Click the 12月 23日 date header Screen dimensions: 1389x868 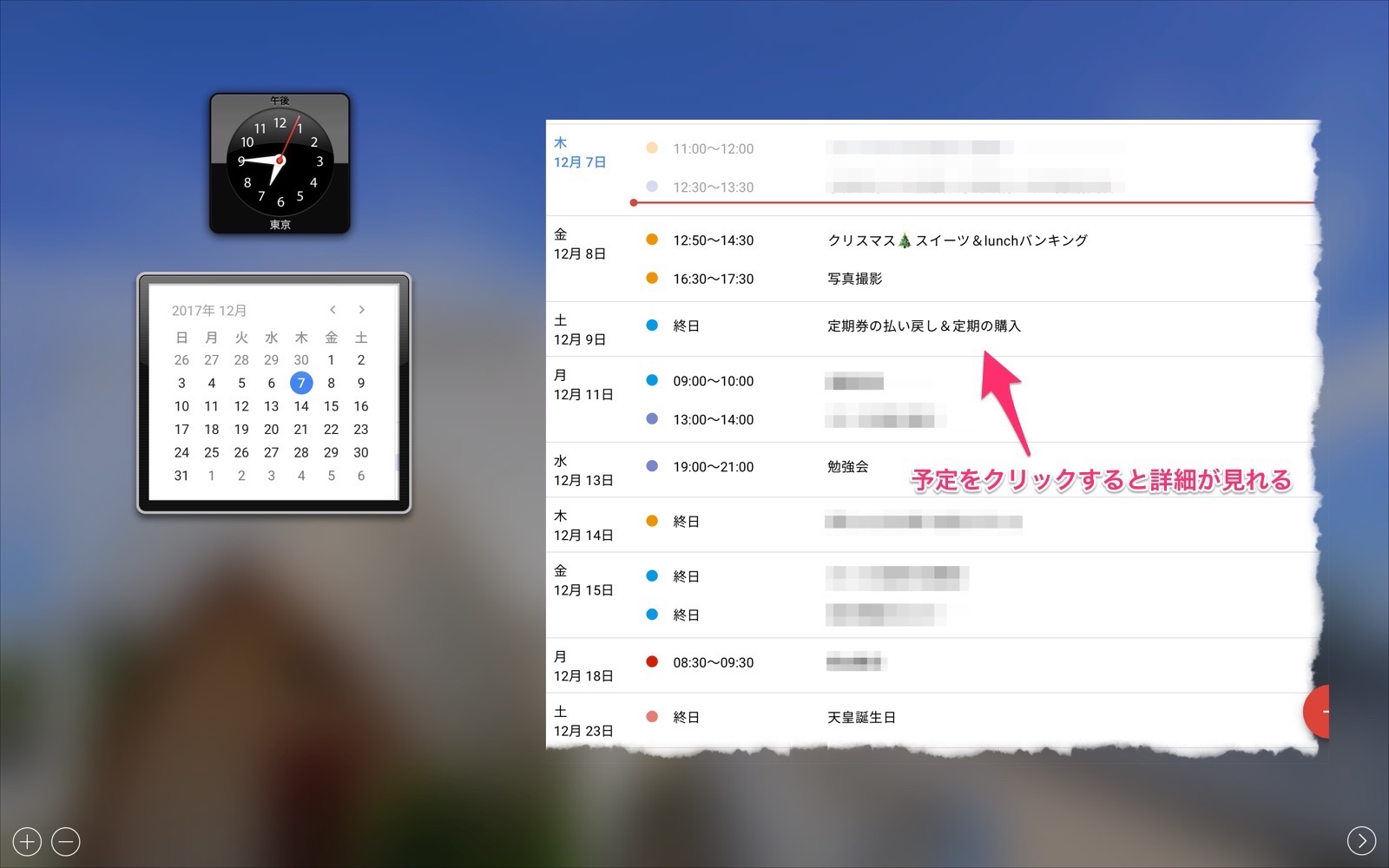[583, 731]
